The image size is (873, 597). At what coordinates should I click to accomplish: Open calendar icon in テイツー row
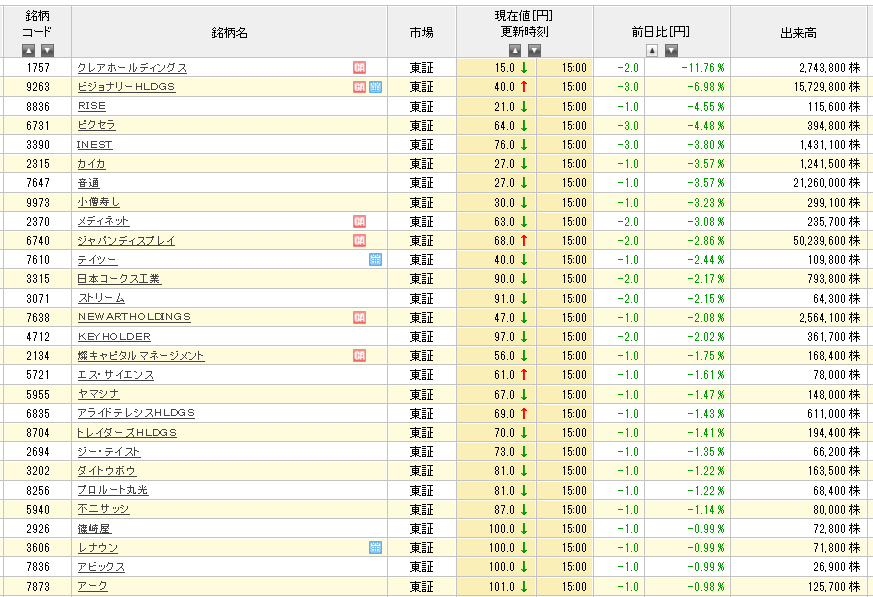pyautogui.click(x=376, y=260)
